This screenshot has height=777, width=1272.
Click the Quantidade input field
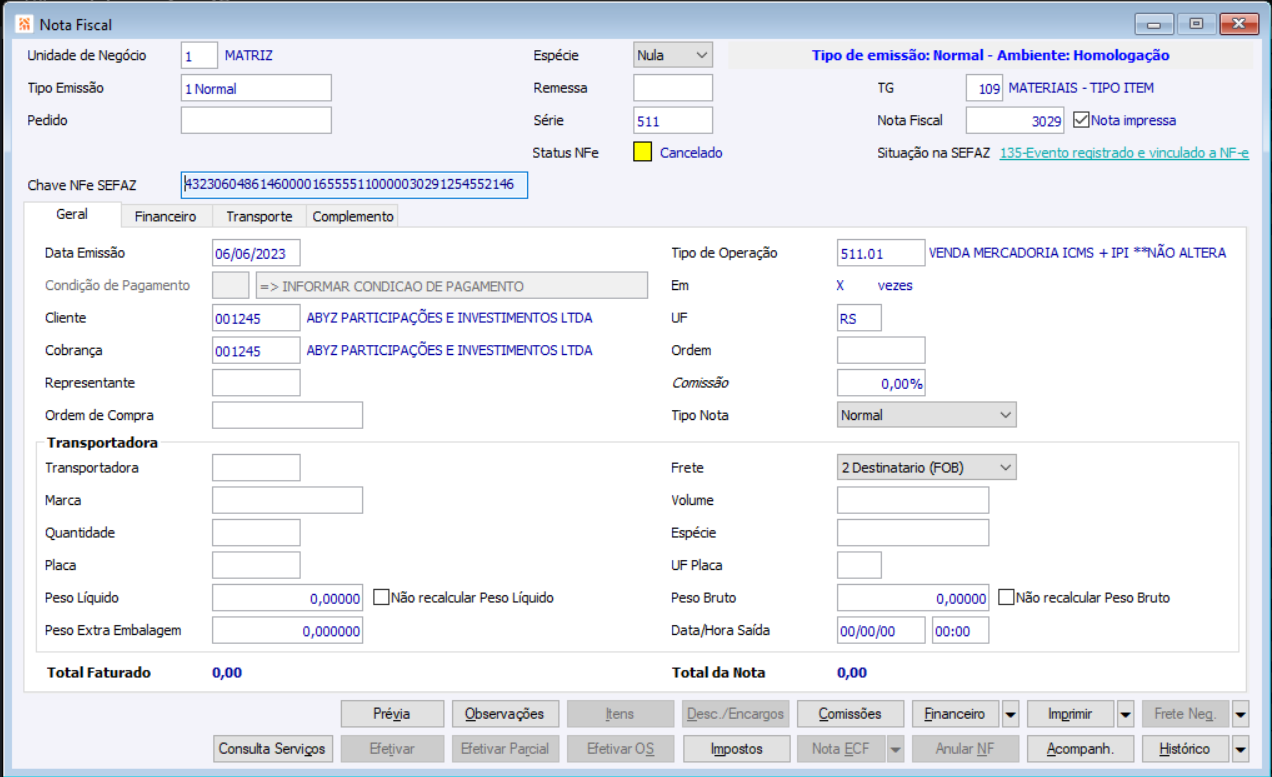pyautogui.click(x=256, y=532)
